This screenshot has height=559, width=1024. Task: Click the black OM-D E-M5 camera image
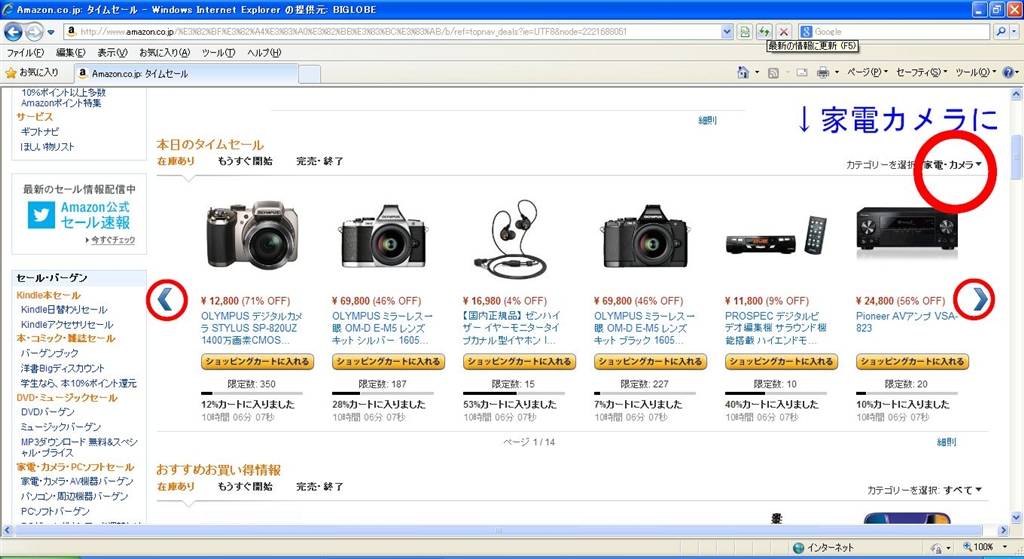[645, 236]
